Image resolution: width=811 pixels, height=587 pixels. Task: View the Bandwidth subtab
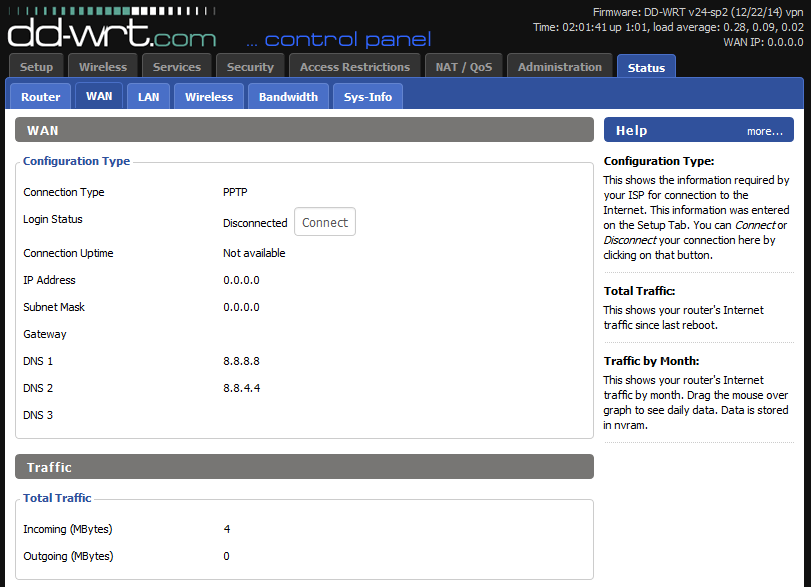point(288,97)
